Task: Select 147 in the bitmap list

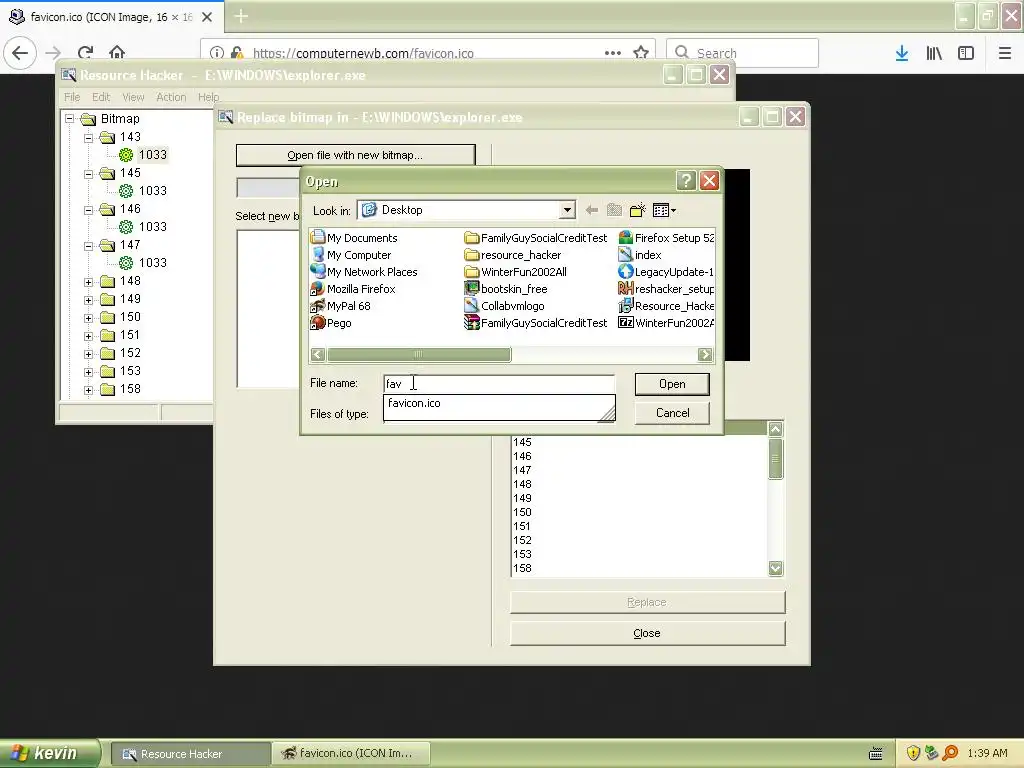Action: click(522, 470)
